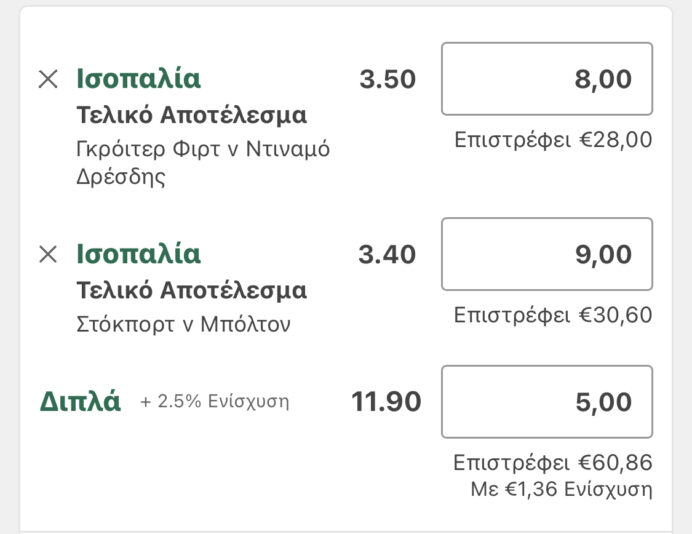Click the Επιστρέφει €28,00 returns text

(x=552, y=140)
